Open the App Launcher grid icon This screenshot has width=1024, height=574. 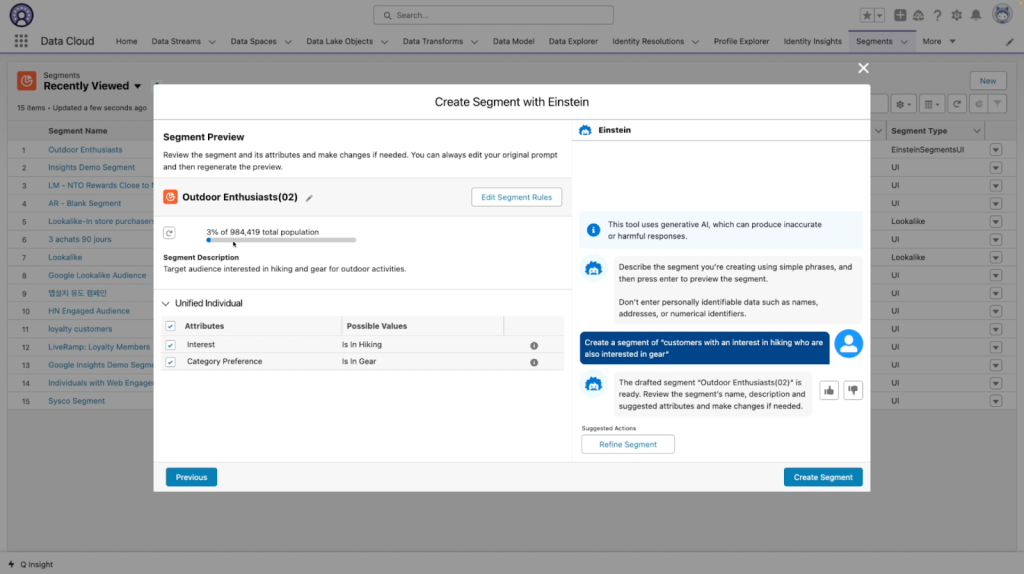[21, 41]
